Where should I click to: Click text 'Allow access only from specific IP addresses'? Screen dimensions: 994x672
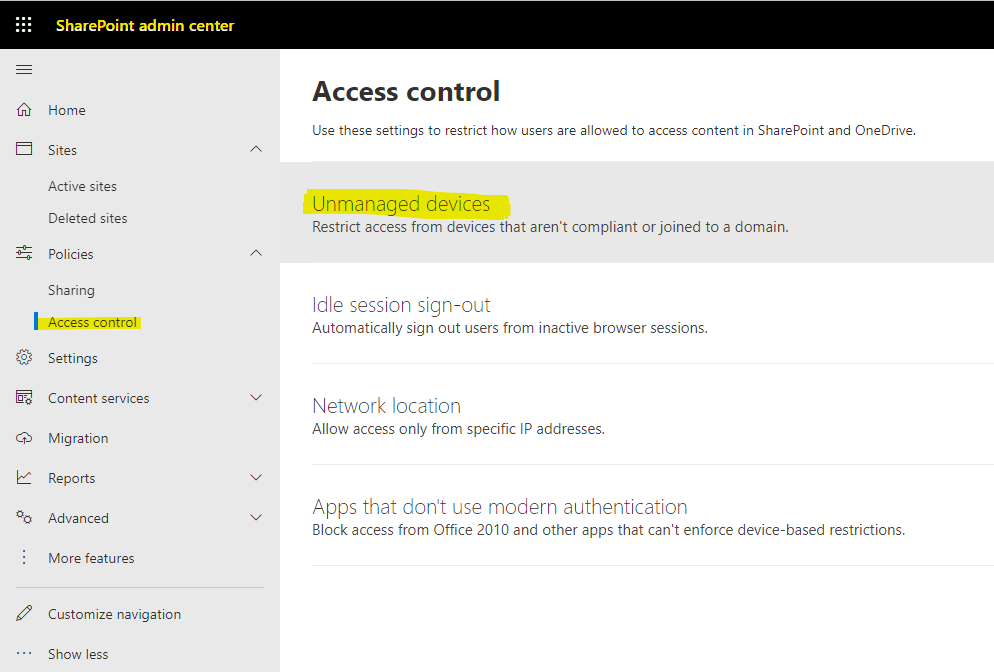(x=457, y=429)
